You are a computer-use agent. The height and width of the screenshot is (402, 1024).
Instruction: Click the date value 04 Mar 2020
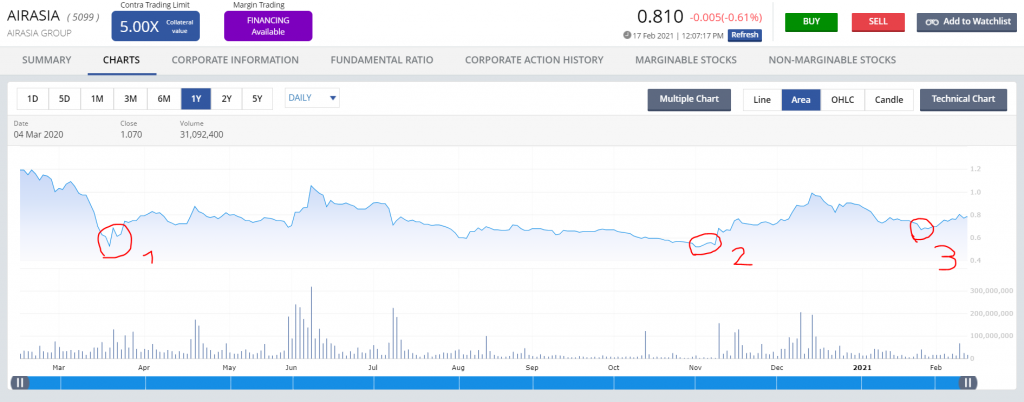39,135
